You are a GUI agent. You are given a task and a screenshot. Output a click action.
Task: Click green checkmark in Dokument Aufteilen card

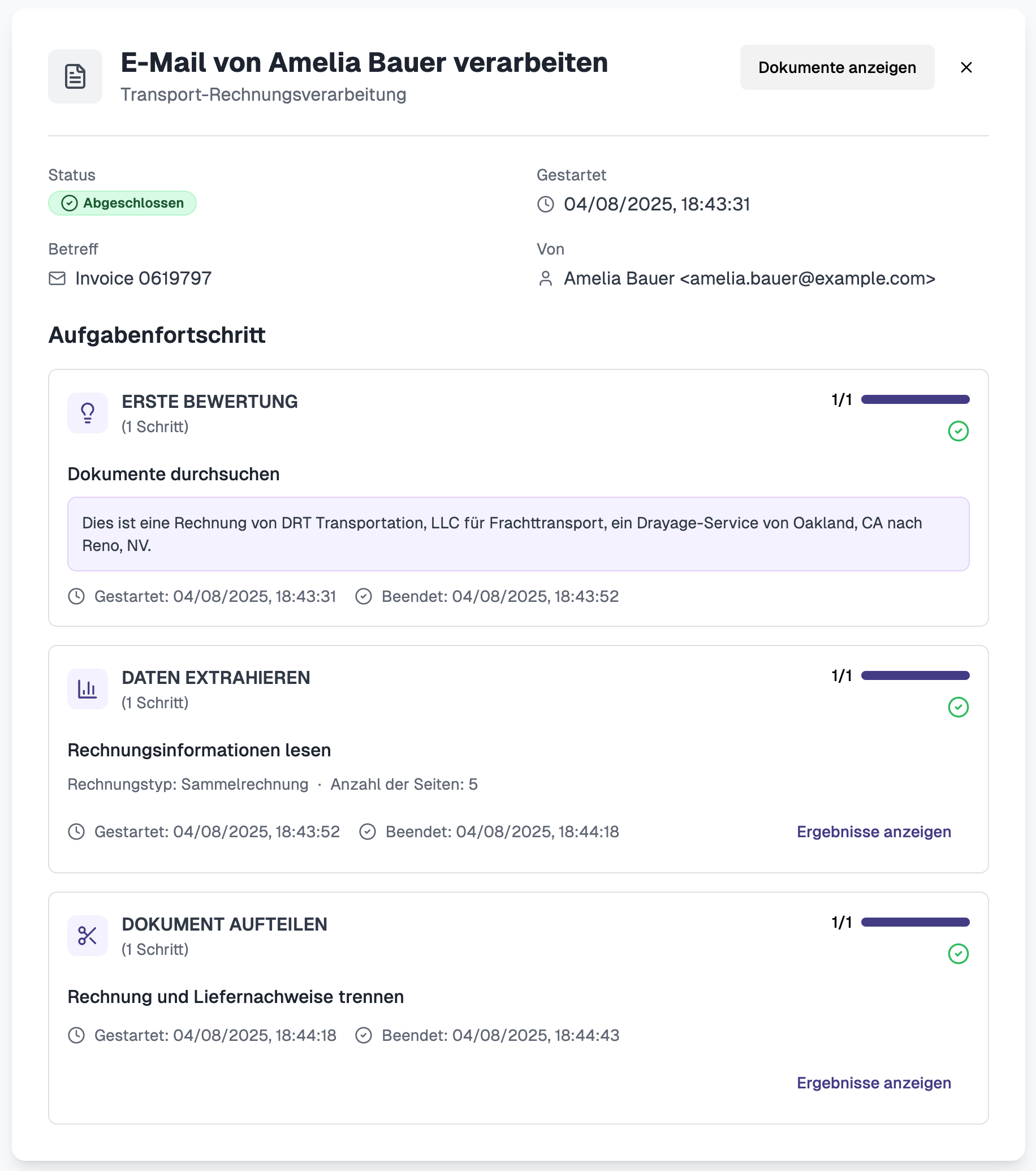tap(958, 954)
